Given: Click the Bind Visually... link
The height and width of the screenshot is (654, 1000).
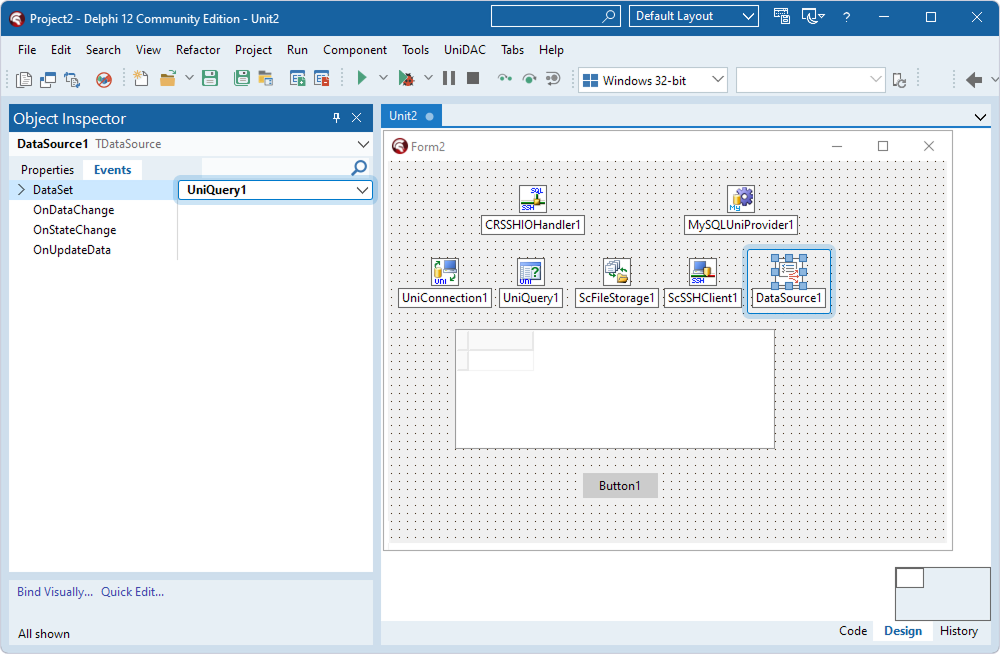Looking at the screenshot, I should (x=55, y=592).
